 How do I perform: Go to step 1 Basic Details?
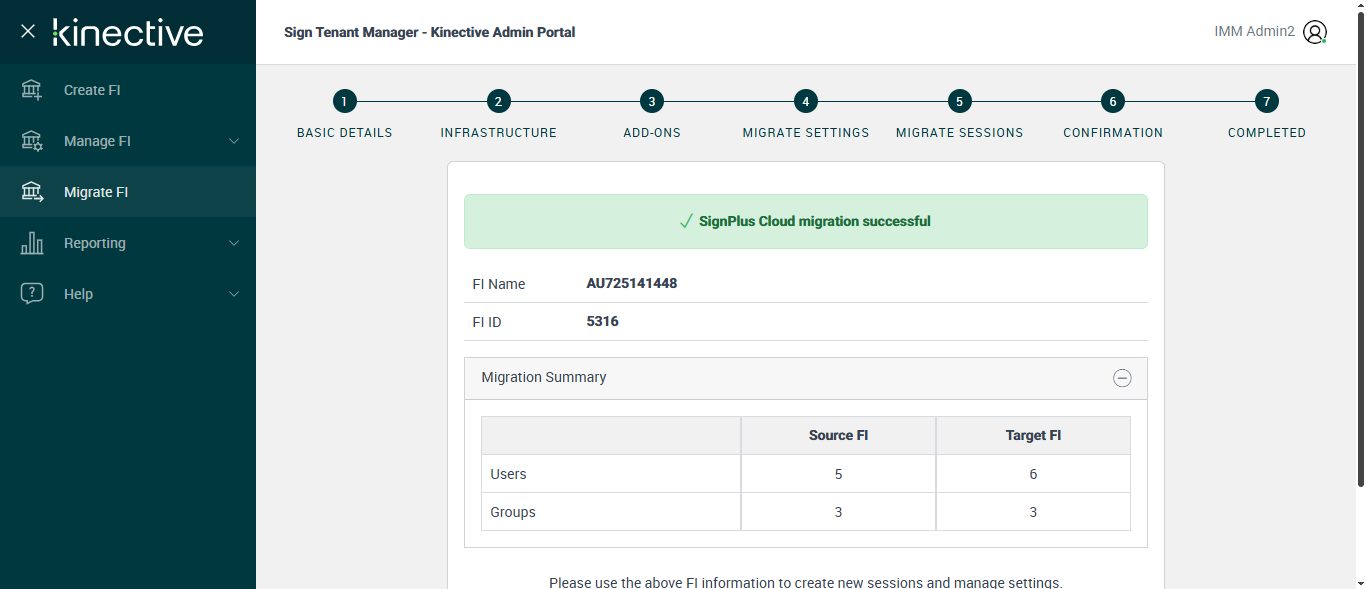[345, 101]
